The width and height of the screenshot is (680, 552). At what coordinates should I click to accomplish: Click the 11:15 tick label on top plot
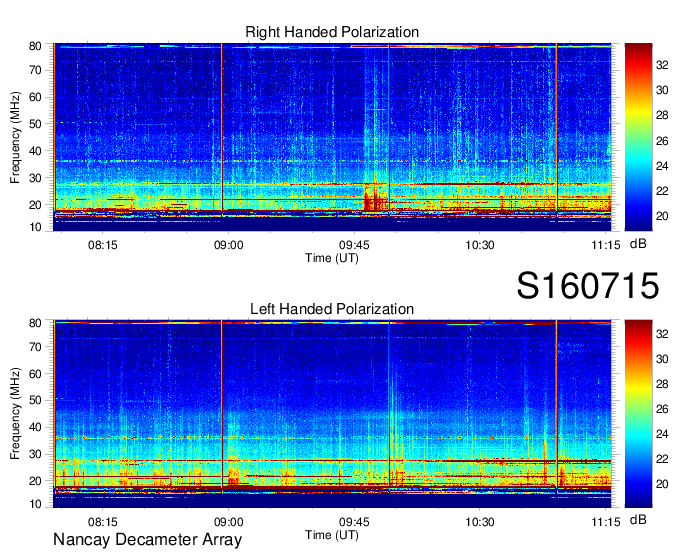pyautogui.click(x=606, y=245)
